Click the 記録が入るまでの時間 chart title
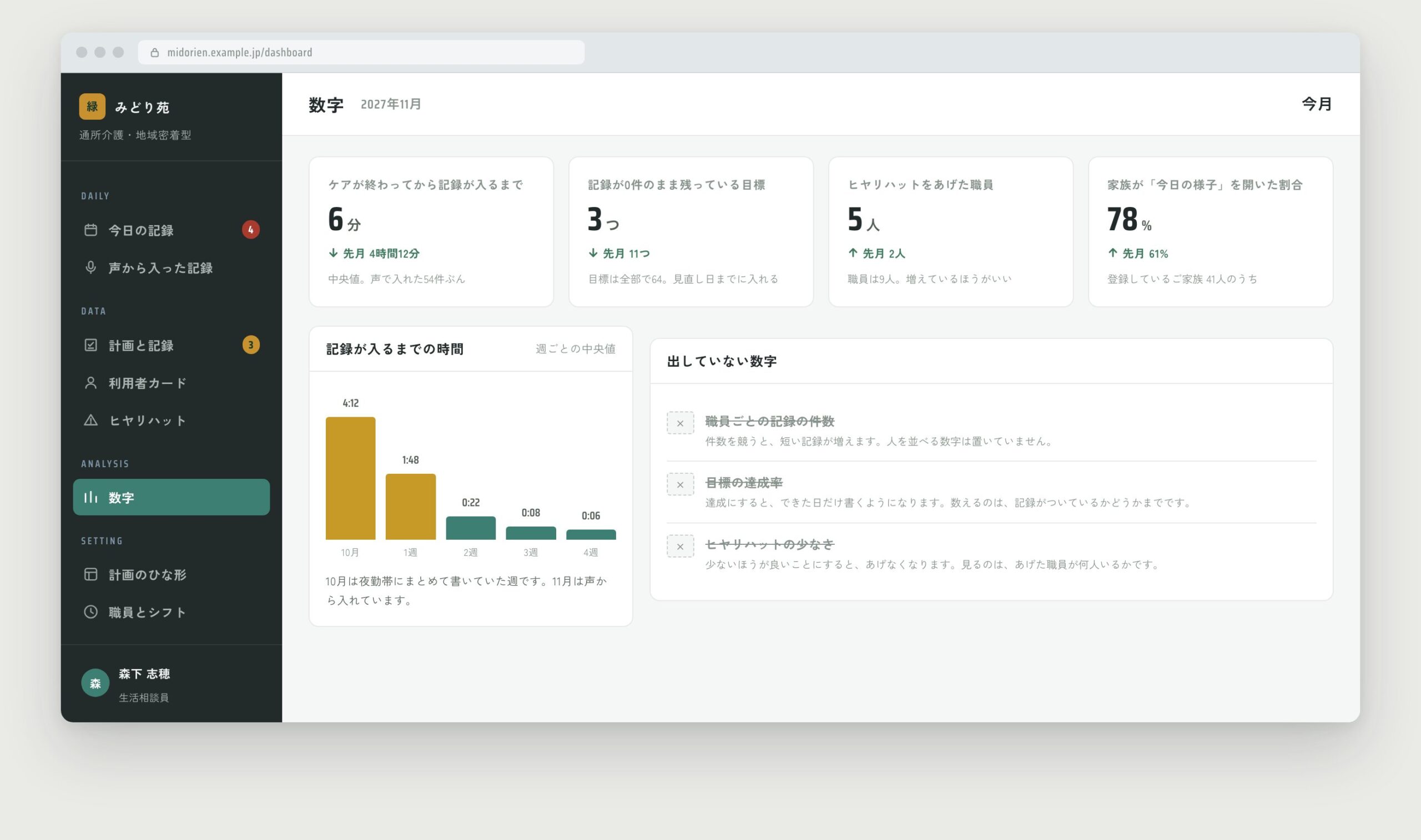The width and height of the screenshot is (1421, 840). 395,348
